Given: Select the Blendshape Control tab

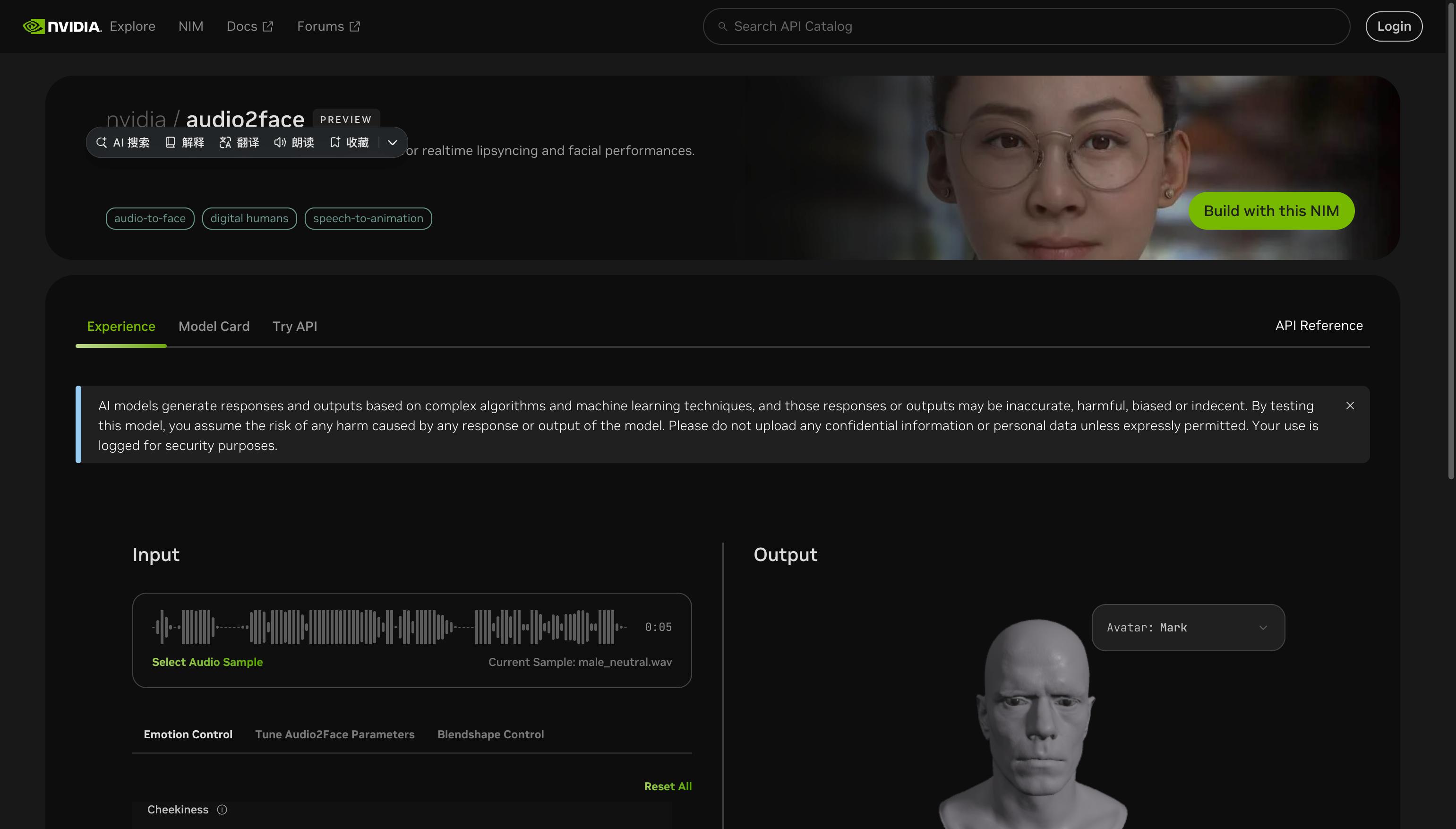Looking at the screenshot, I should pyautogui.click(x=490, y=734).
